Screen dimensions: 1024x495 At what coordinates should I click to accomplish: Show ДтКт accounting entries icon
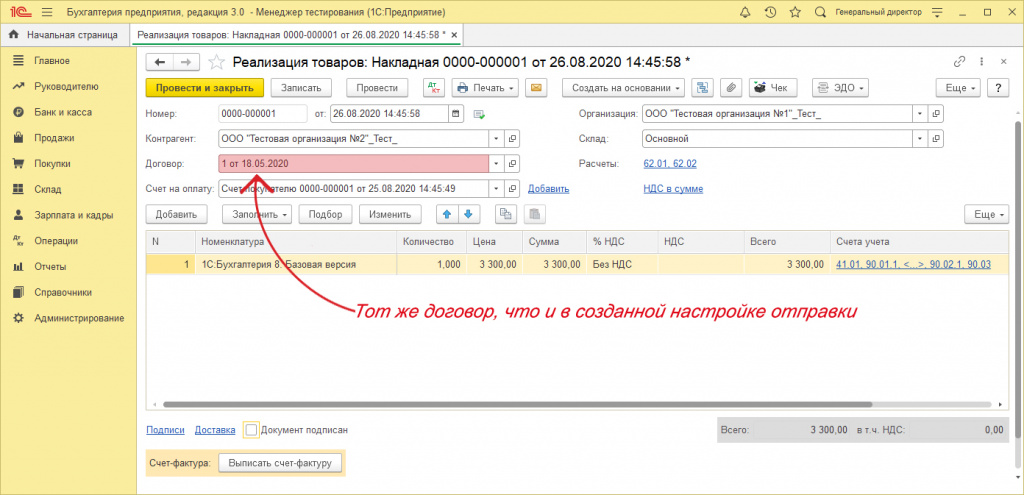tap(432, 88)
